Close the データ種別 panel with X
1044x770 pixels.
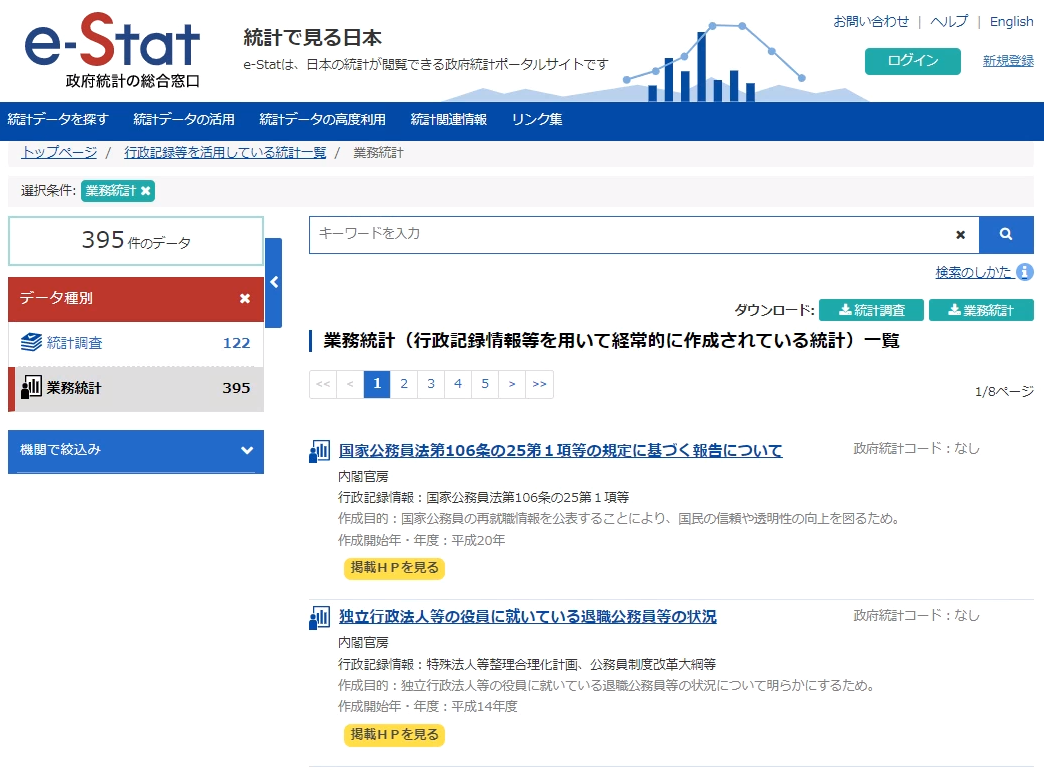(x=245, y=298)
